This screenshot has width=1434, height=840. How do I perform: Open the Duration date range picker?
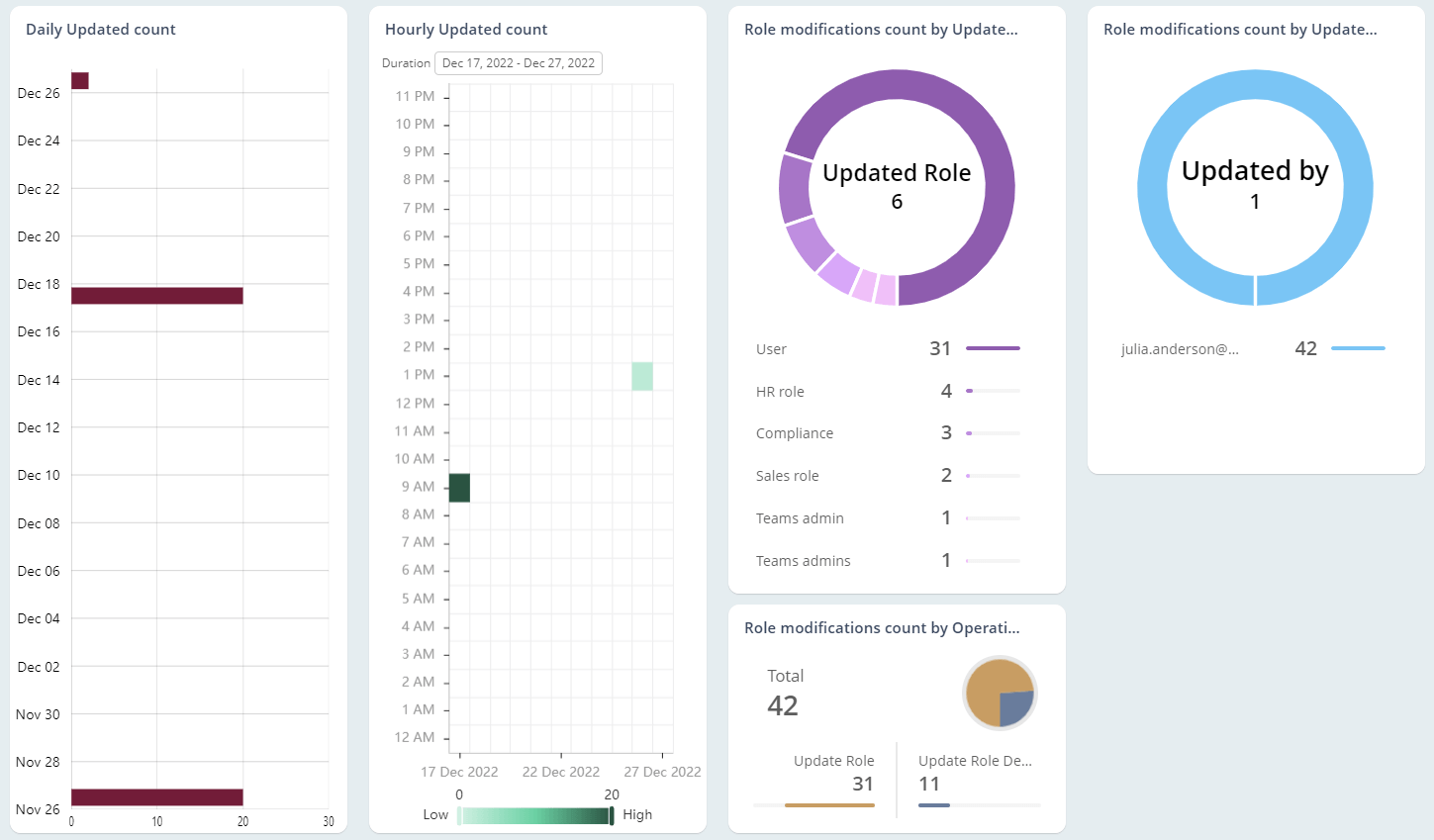pyautogui.click(x=518, y=63)
